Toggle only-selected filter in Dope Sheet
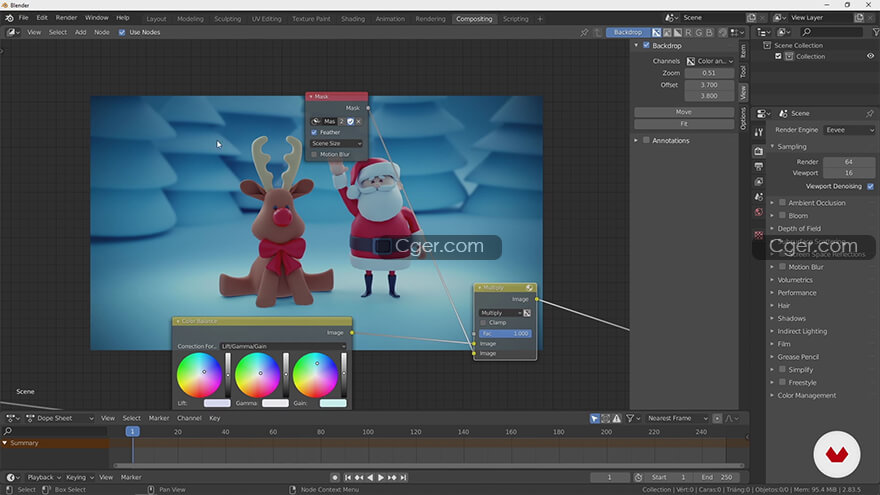This screenshot has width=880, height=495. pos(594,419)
